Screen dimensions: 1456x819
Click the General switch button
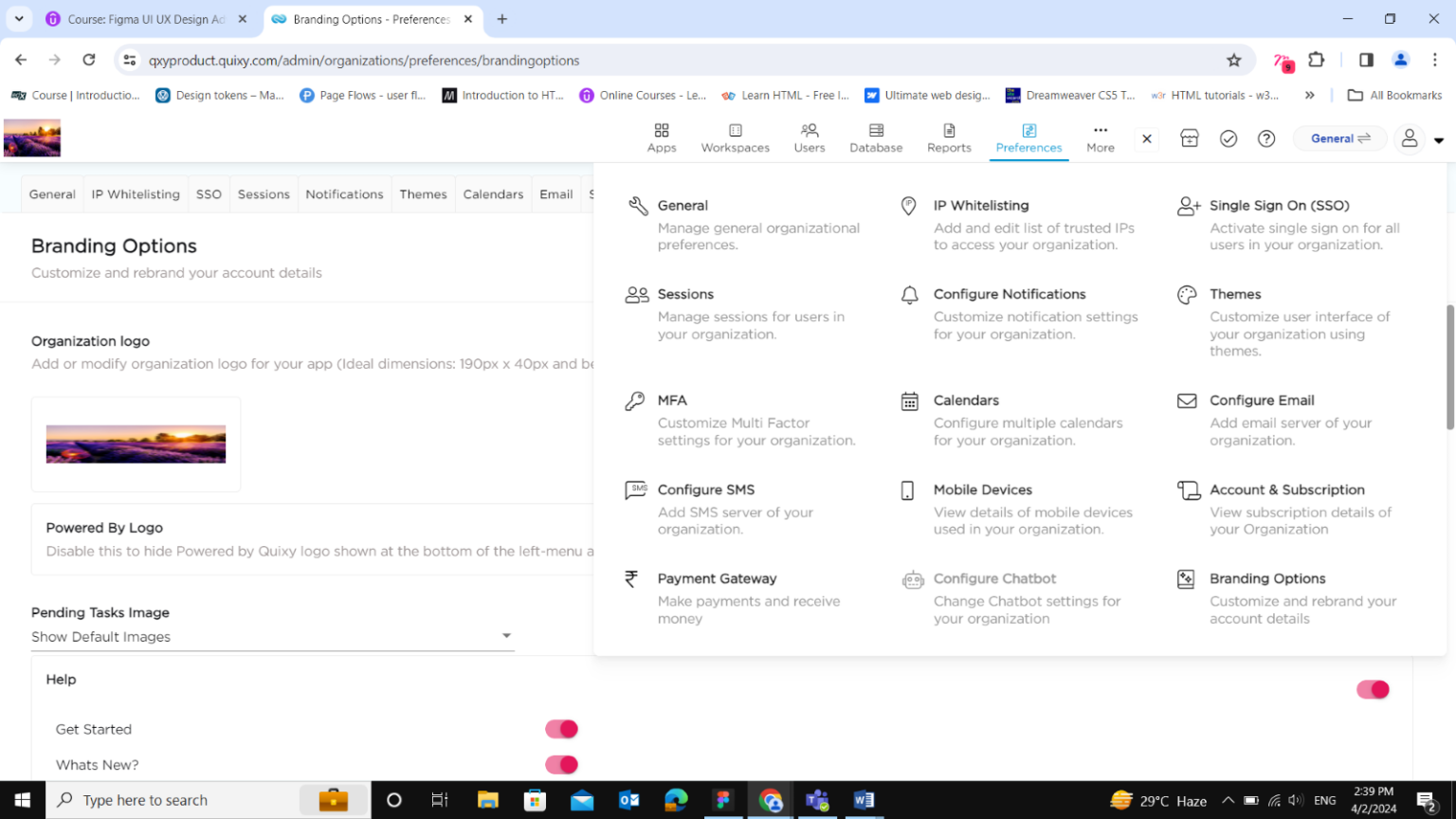pyautogui.click(x=1340, y=138)
